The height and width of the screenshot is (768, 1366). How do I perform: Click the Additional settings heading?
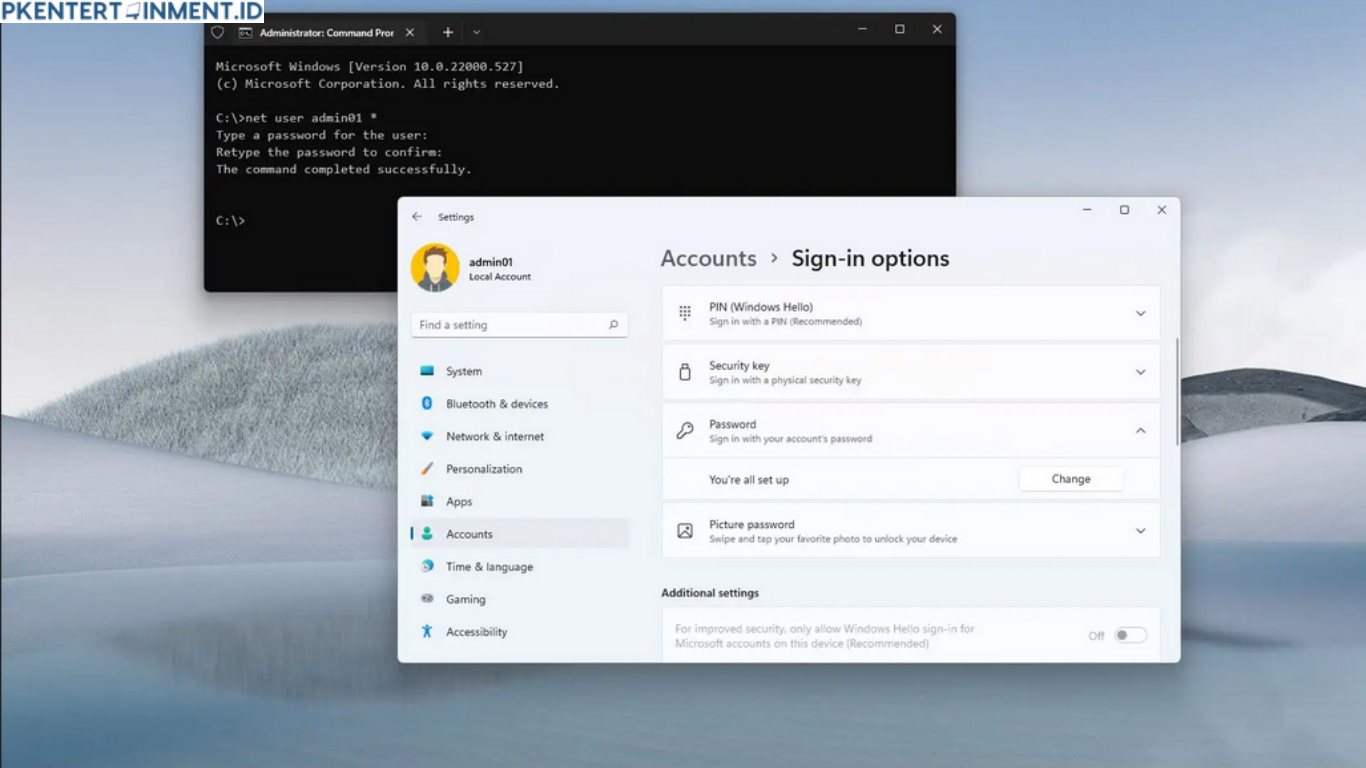710,593
